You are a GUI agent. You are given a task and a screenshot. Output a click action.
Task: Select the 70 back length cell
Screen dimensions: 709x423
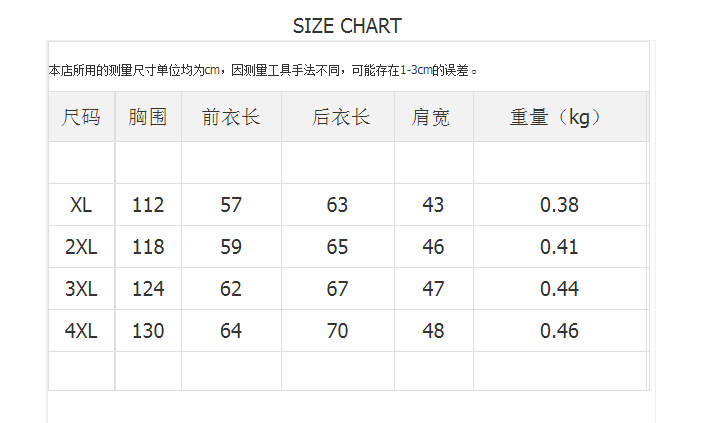(338, 330)
